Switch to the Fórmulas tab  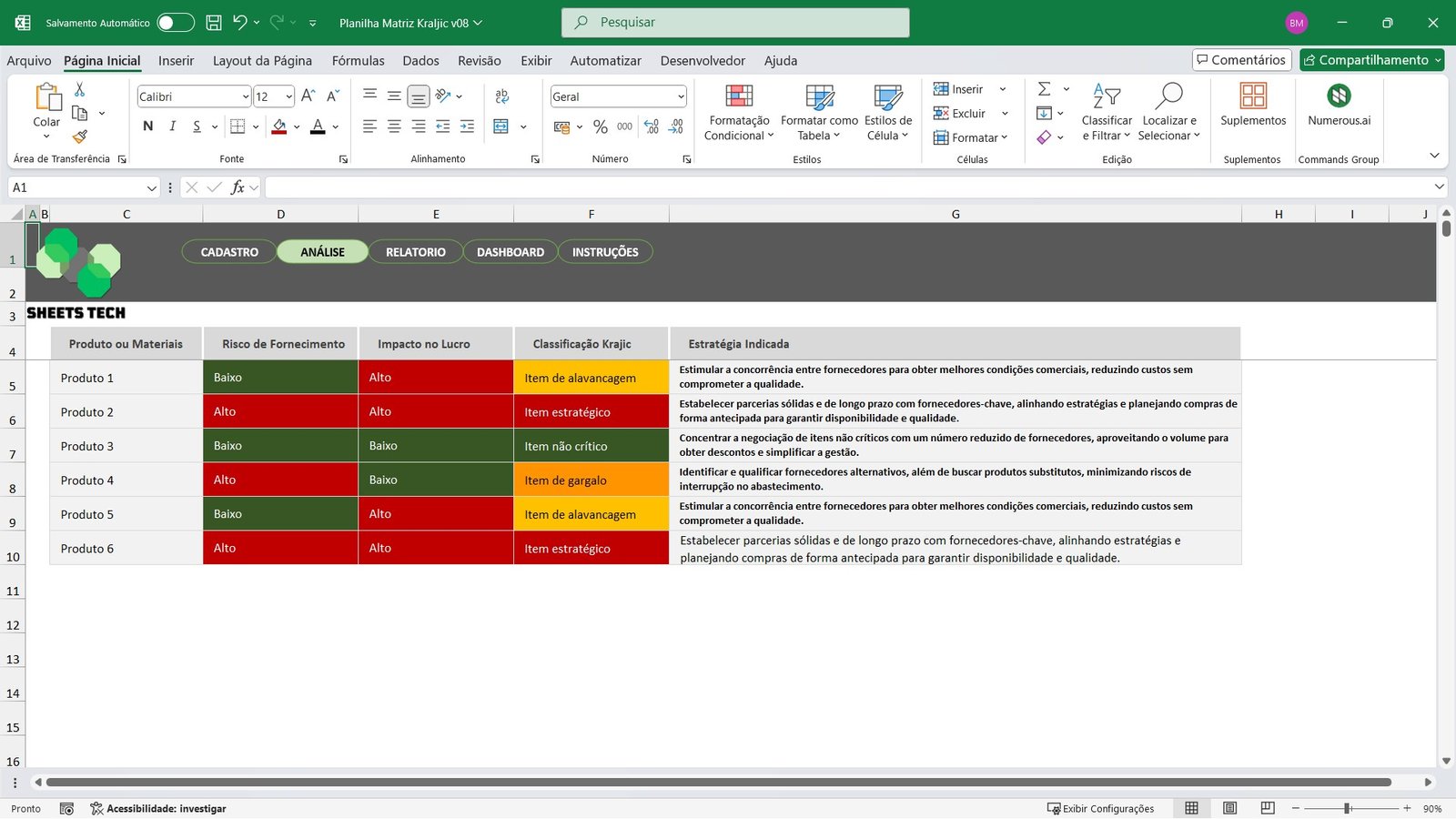coord(358,60)
